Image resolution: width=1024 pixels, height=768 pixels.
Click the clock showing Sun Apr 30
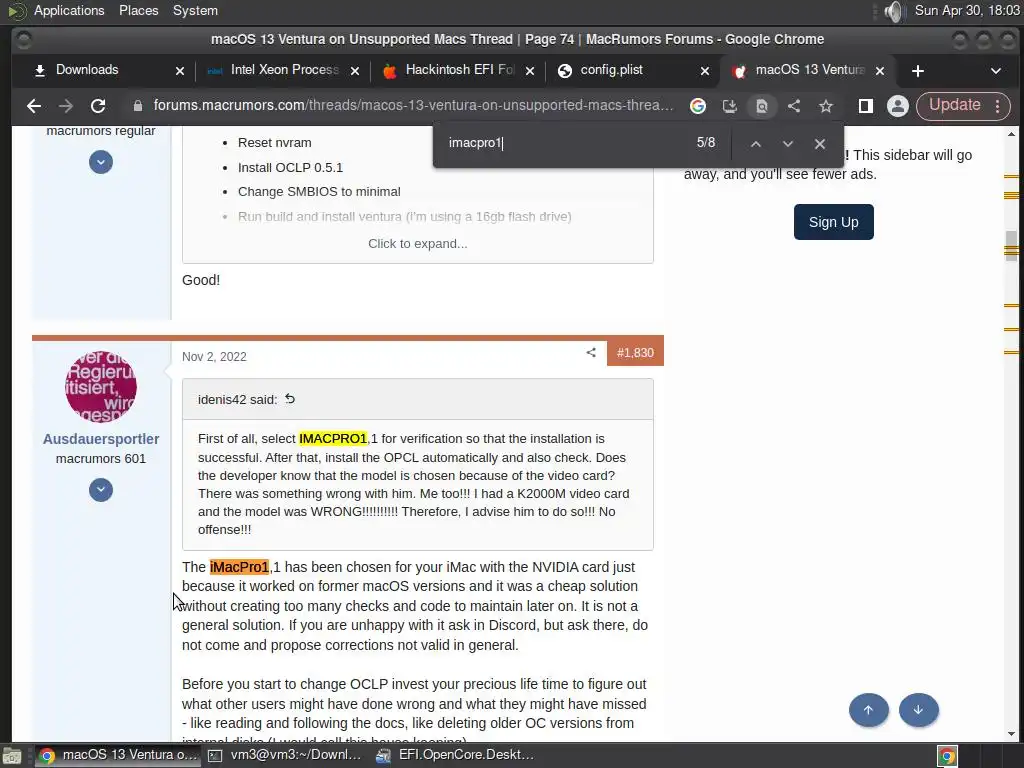(x=967, y=10)
